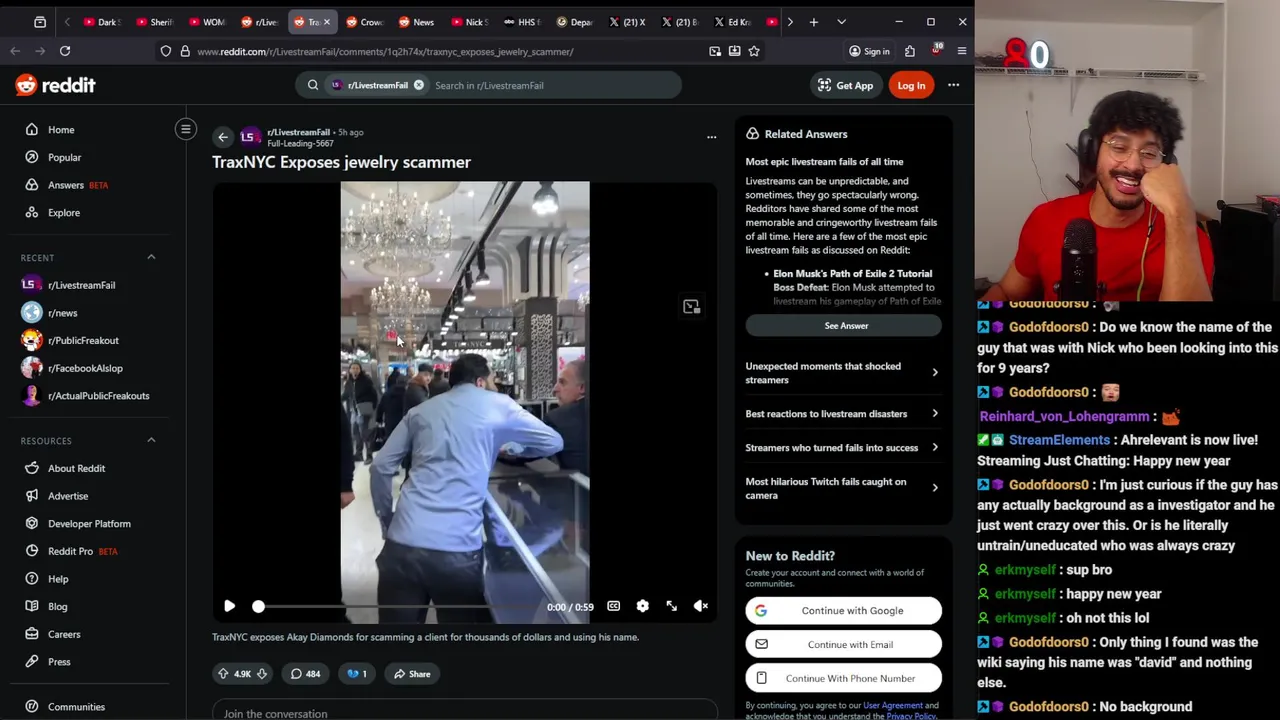This screenshot has height=720, width=1280.
Task: Downvote the TraxNYC post
Action: [262, 674]
